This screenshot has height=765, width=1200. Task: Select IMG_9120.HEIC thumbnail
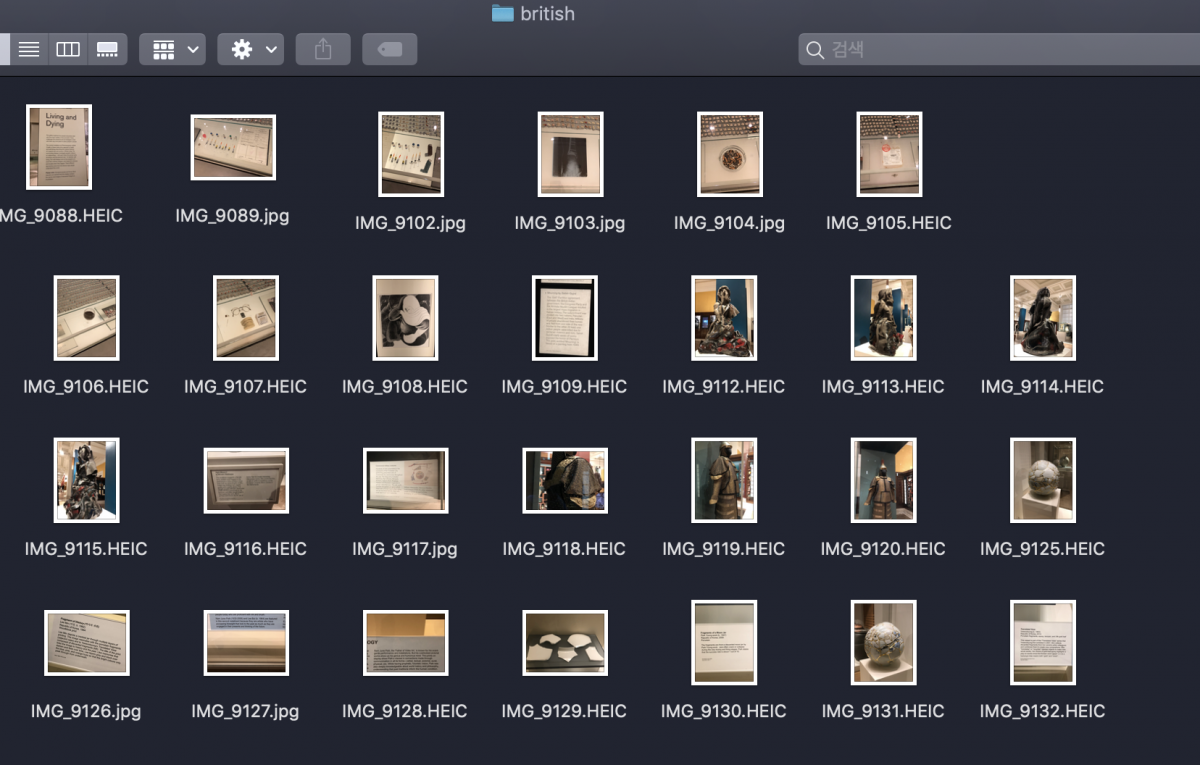click(x=883, y=480)
